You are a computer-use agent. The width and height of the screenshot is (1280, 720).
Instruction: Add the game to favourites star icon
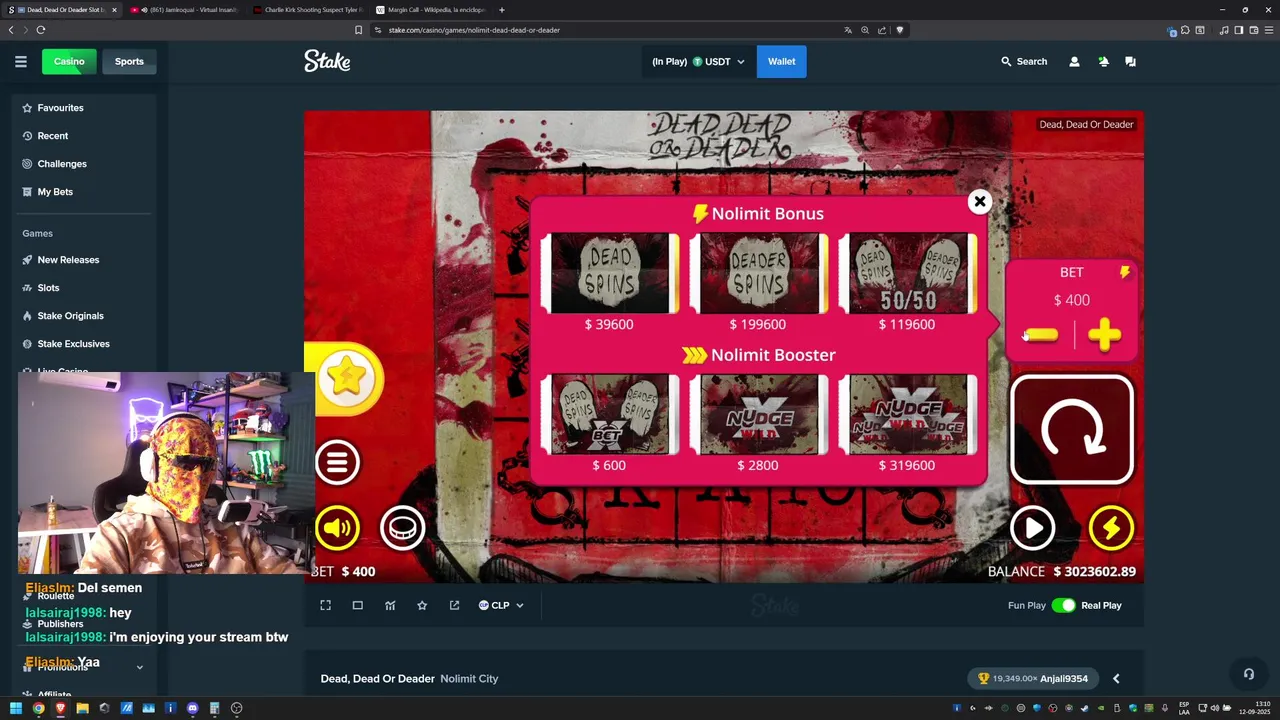[422, 605]
